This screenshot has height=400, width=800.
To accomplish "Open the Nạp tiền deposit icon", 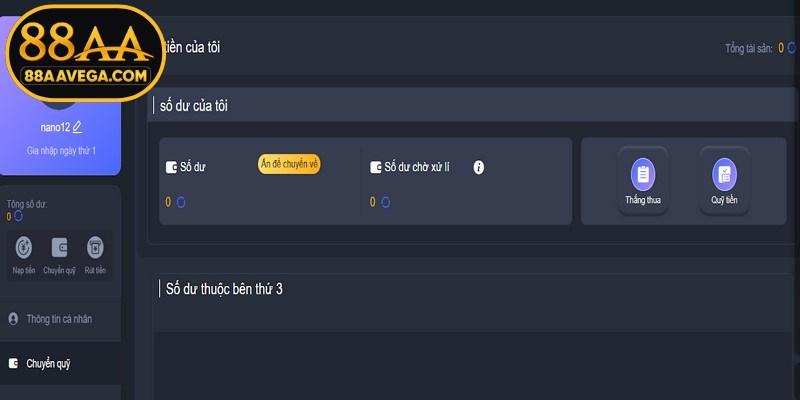I will [x=24, y=248].
